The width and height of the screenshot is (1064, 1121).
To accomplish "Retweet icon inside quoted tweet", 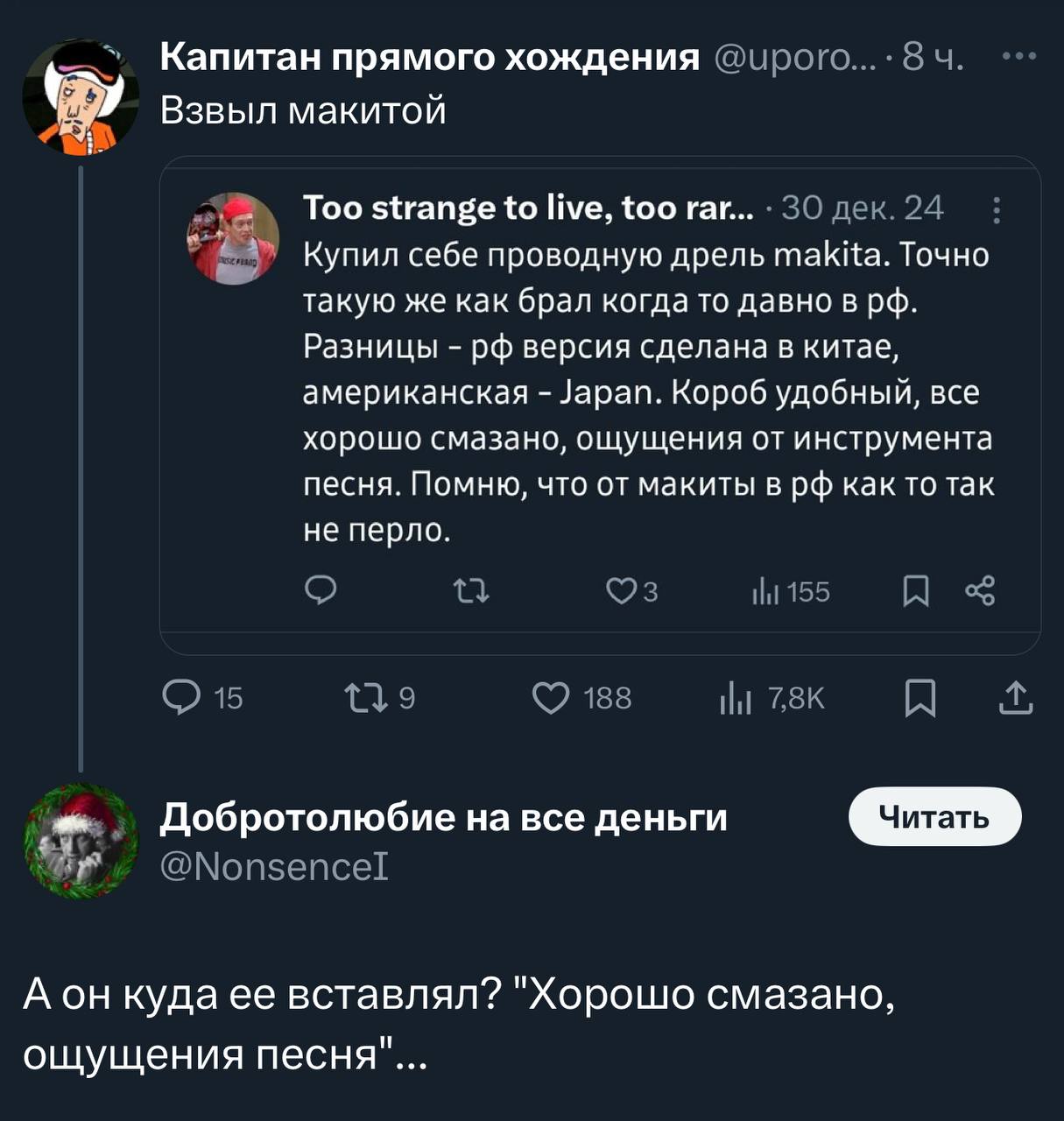I will point(473,592).
